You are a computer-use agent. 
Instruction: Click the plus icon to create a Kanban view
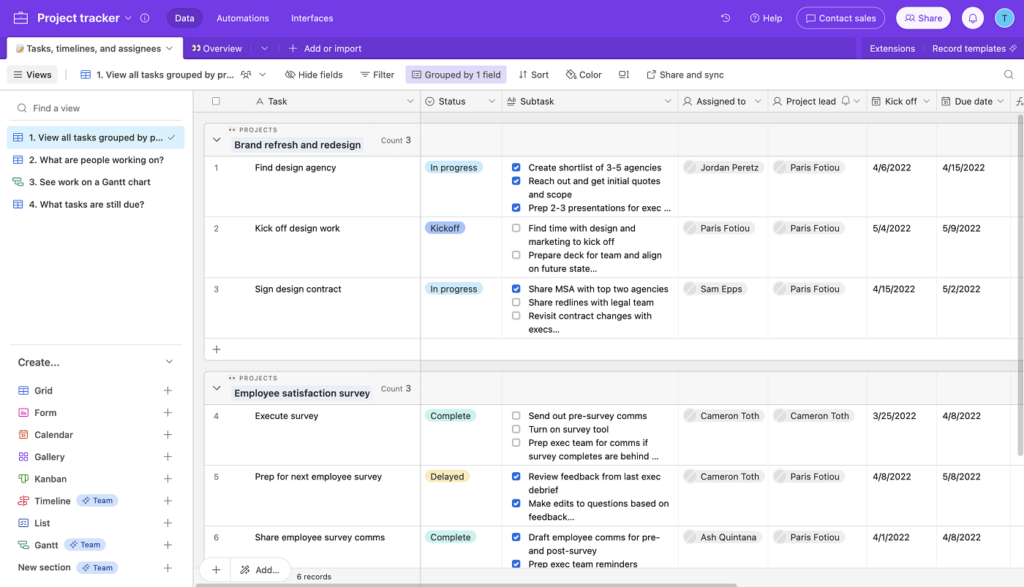[167, 478]
